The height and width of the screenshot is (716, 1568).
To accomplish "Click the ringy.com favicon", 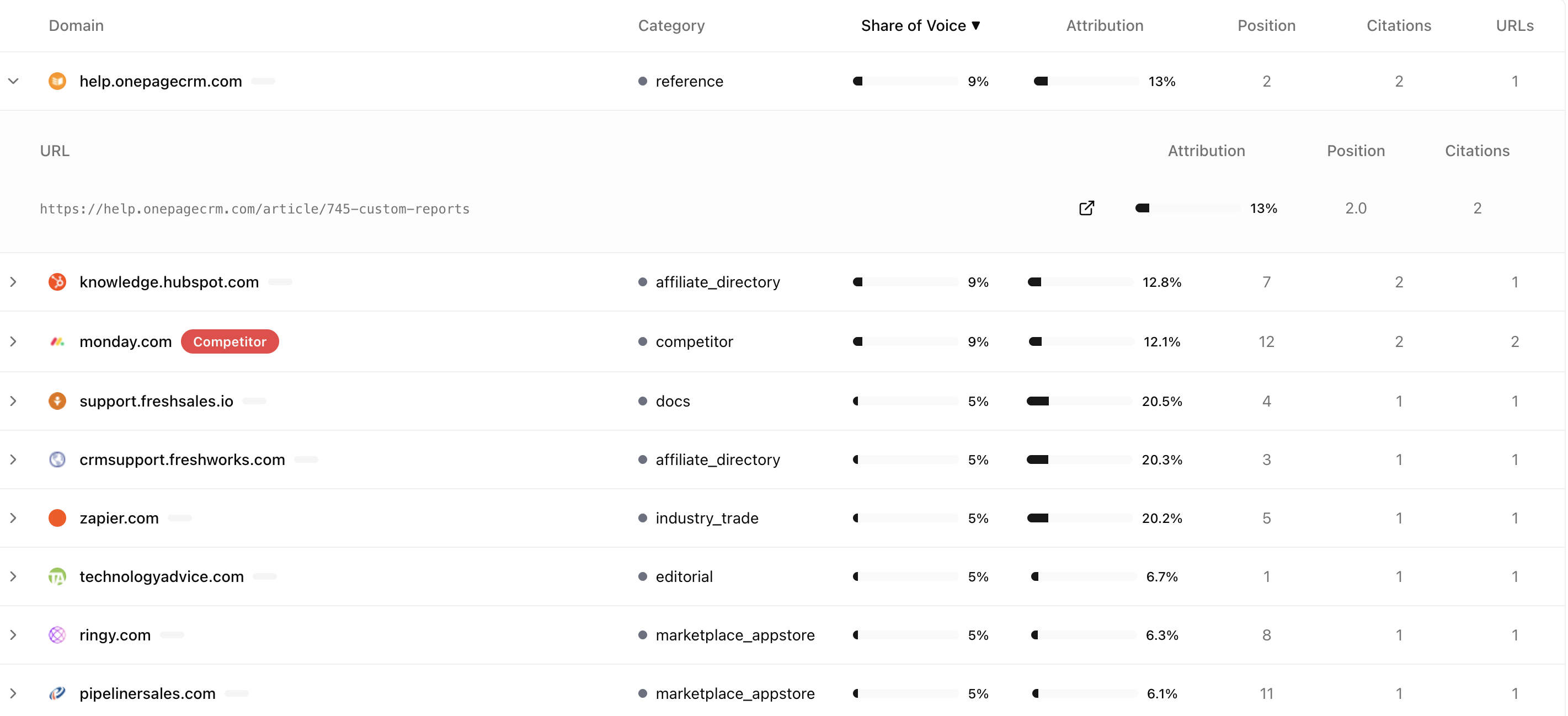I will (x=57, y=634).
